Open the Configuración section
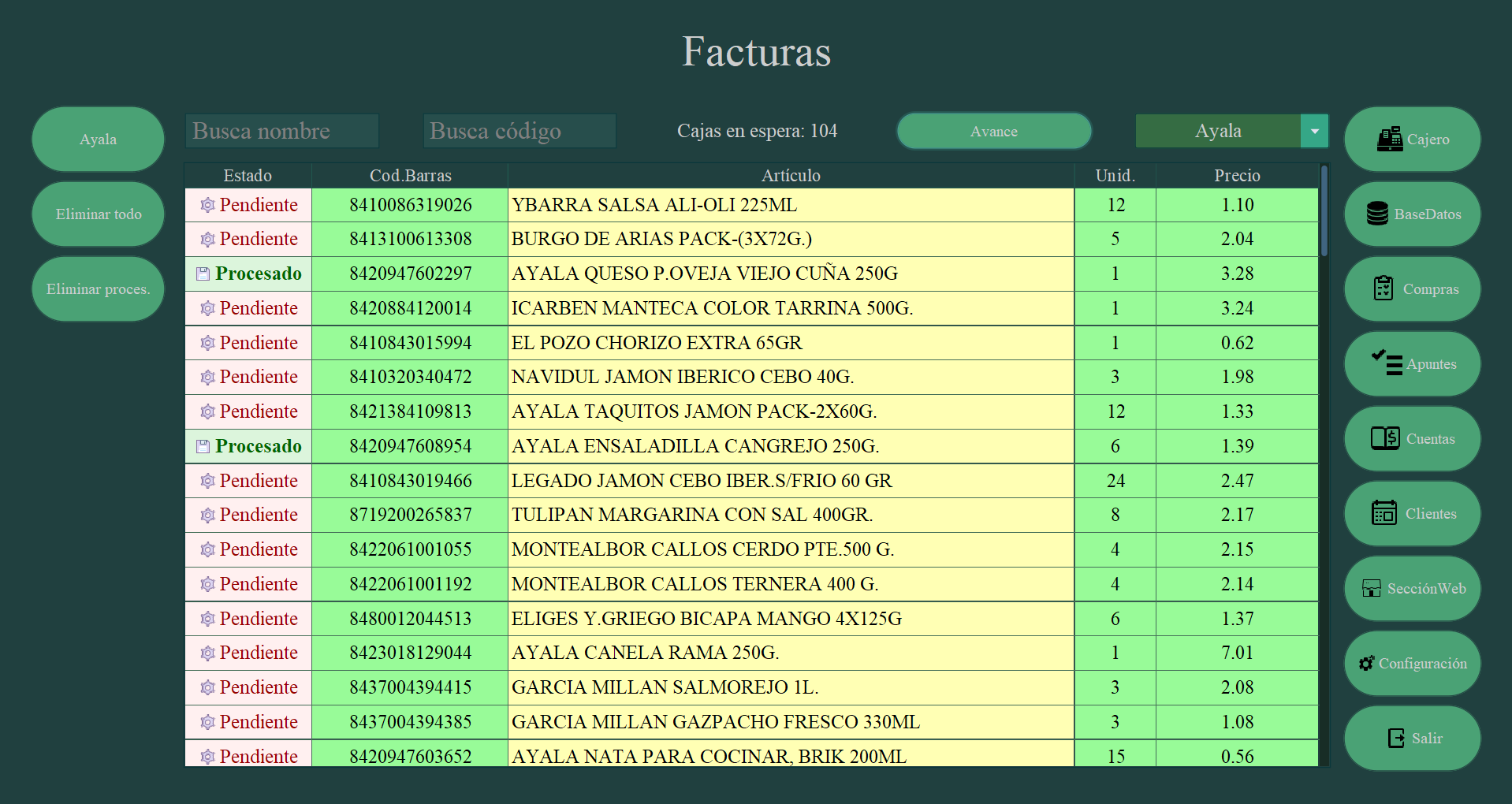This screenshot has height=804, width=1512. click(1412, 664)
